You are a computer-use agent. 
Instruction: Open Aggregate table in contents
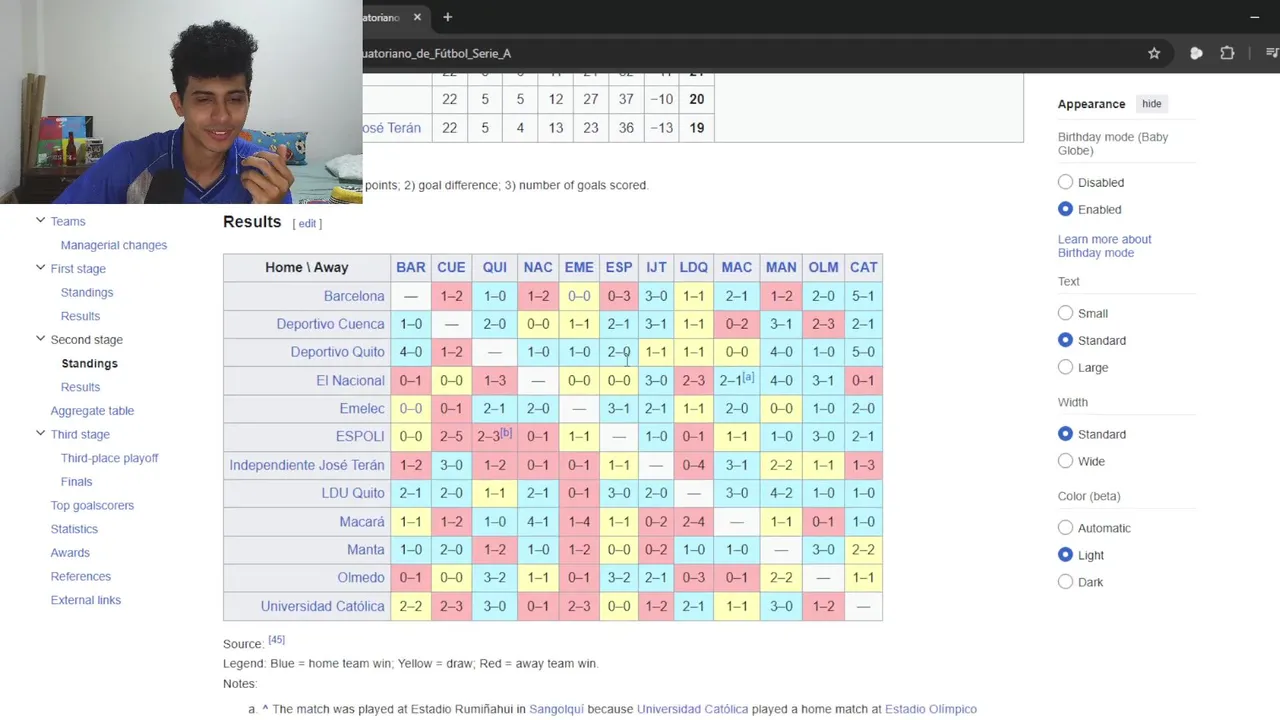point(92,411)
